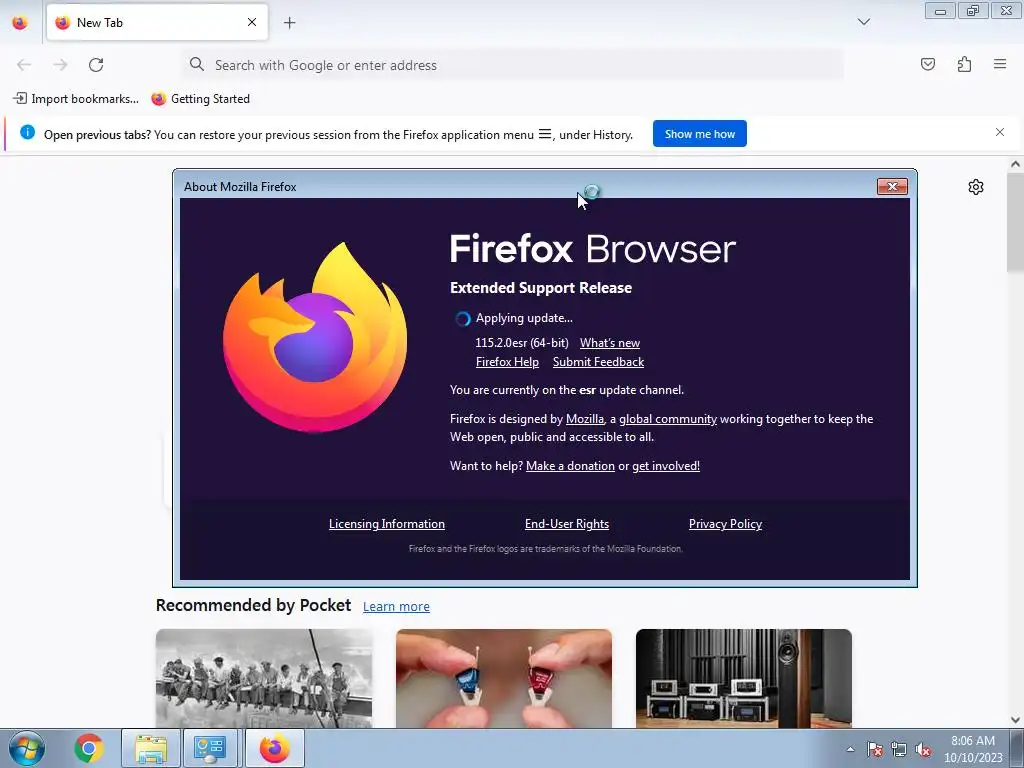Open Import bookmarks from bookmarks toolbar
The image size is (1024, 768).
tap(76, 99)
